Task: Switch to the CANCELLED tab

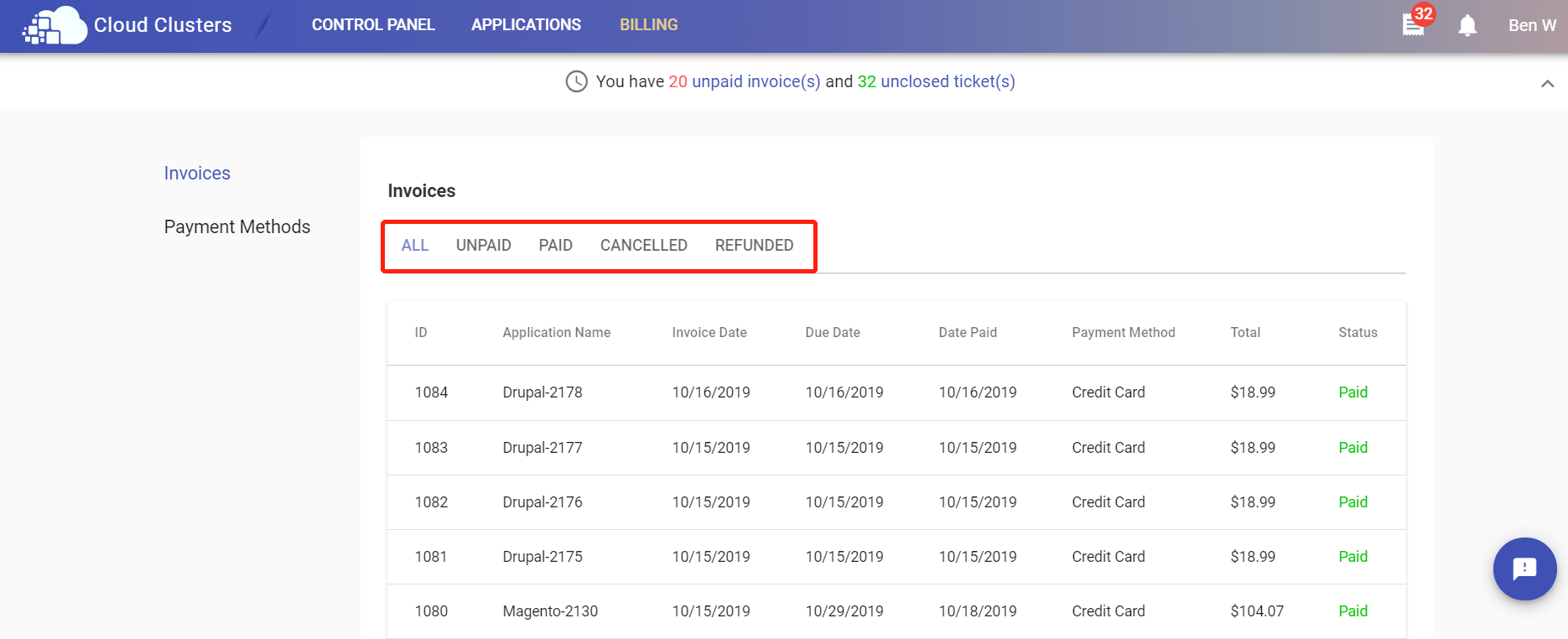Action: pyautogui.click(x=644, y=245)
